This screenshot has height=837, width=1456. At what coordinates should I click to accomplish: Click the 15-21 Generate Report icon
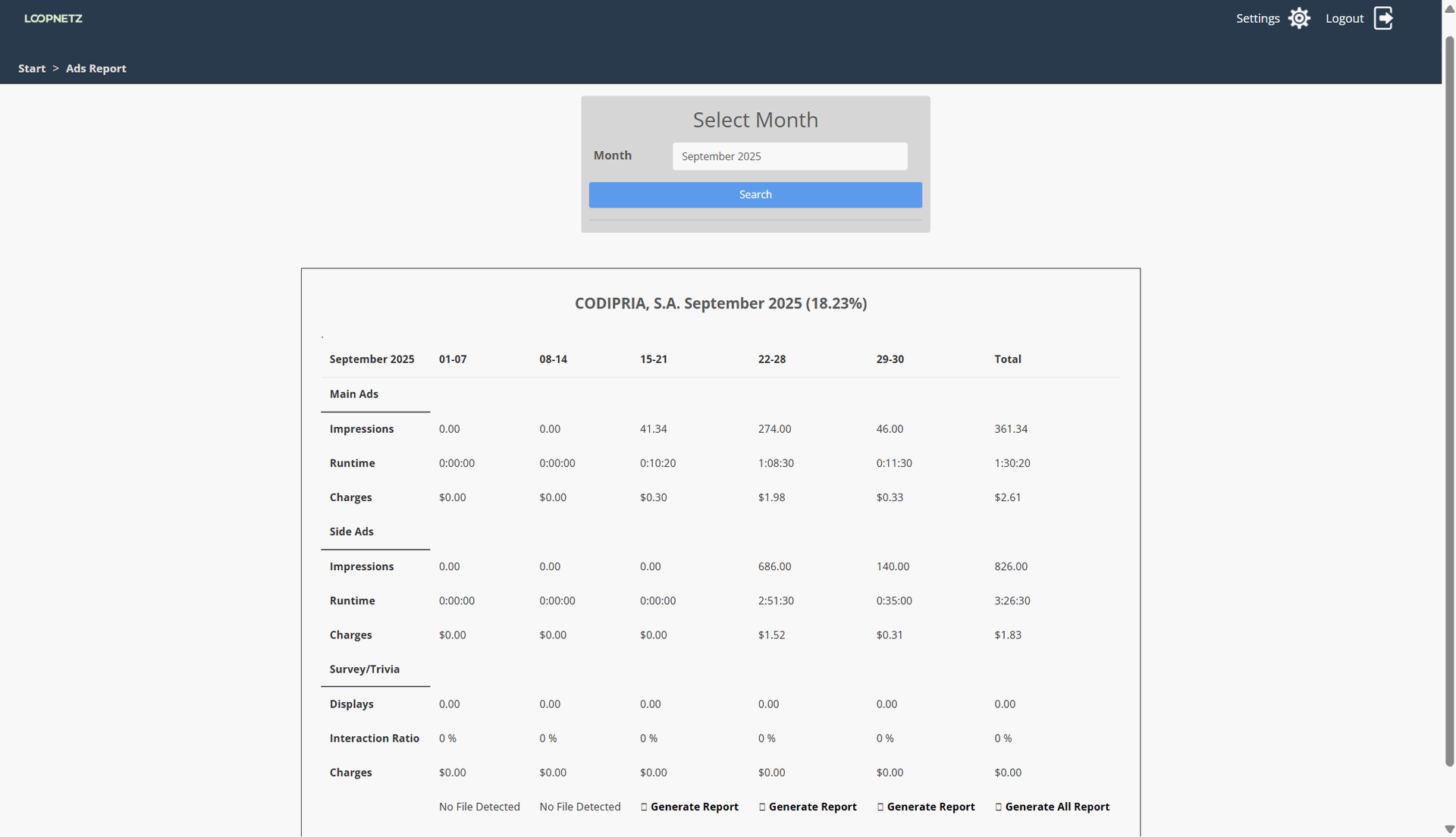pyautogui.click(x=644, y=807)
